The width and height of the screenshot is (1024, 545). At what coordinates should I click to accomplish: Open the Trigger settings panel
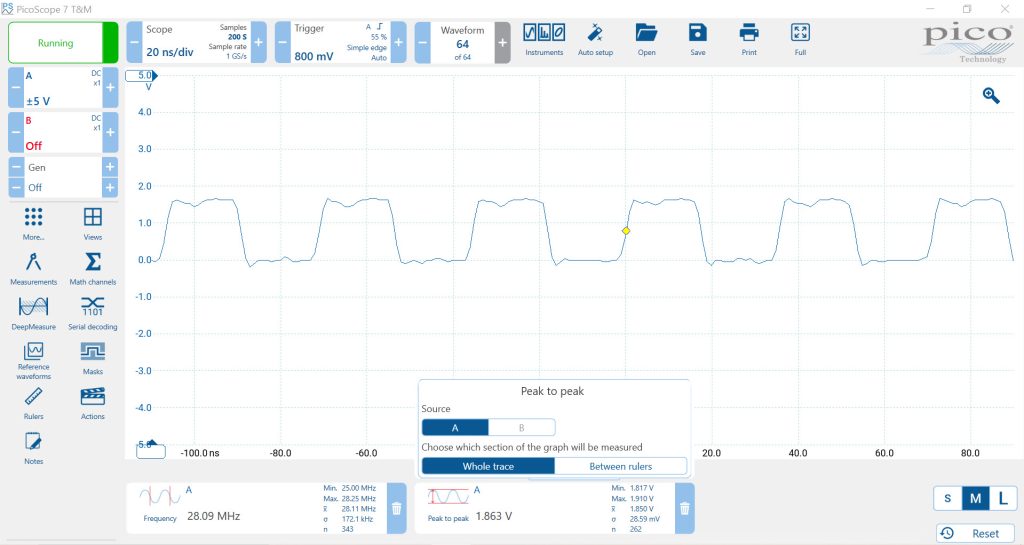tap(340, 43)
